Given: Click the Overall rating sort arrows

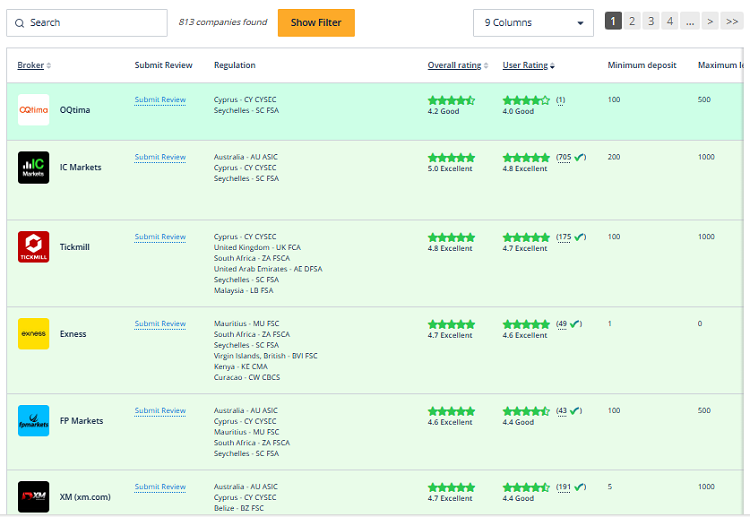Looking at the screenshot, I should 486,66.
